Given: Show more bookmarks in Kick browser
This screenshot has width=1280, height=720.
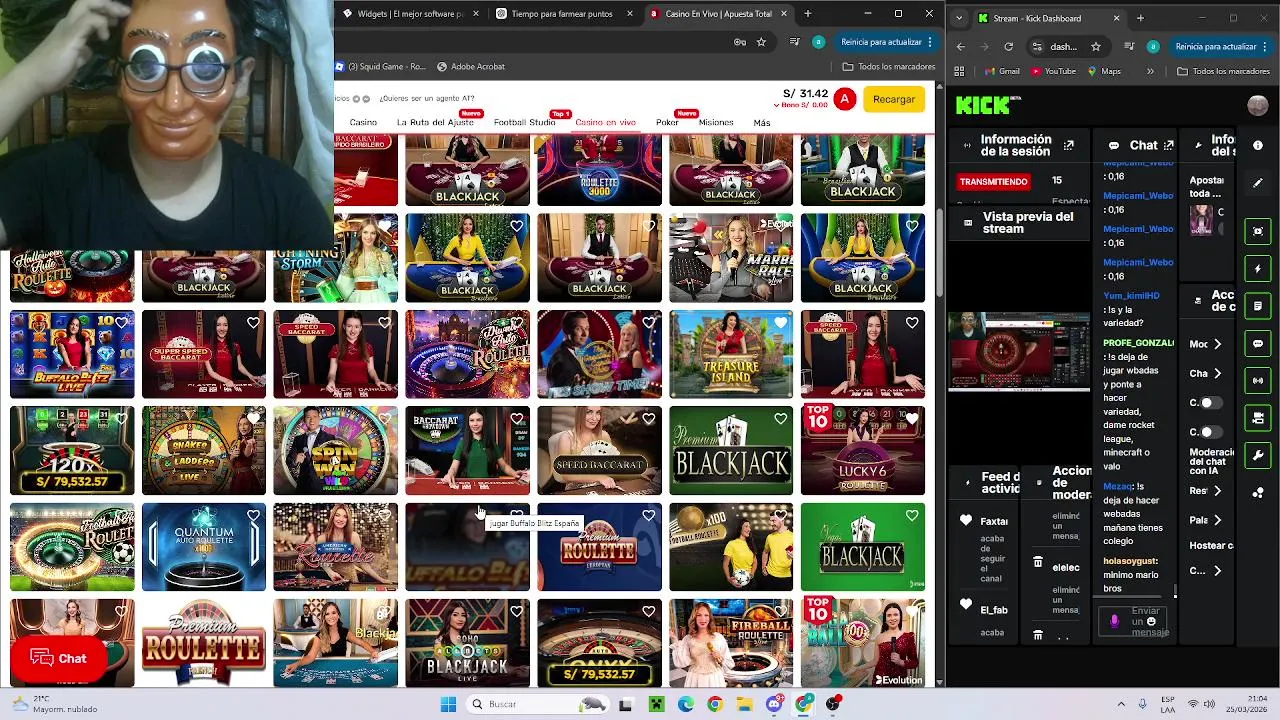Looking at the screenshot, I should coord(1150,71).
